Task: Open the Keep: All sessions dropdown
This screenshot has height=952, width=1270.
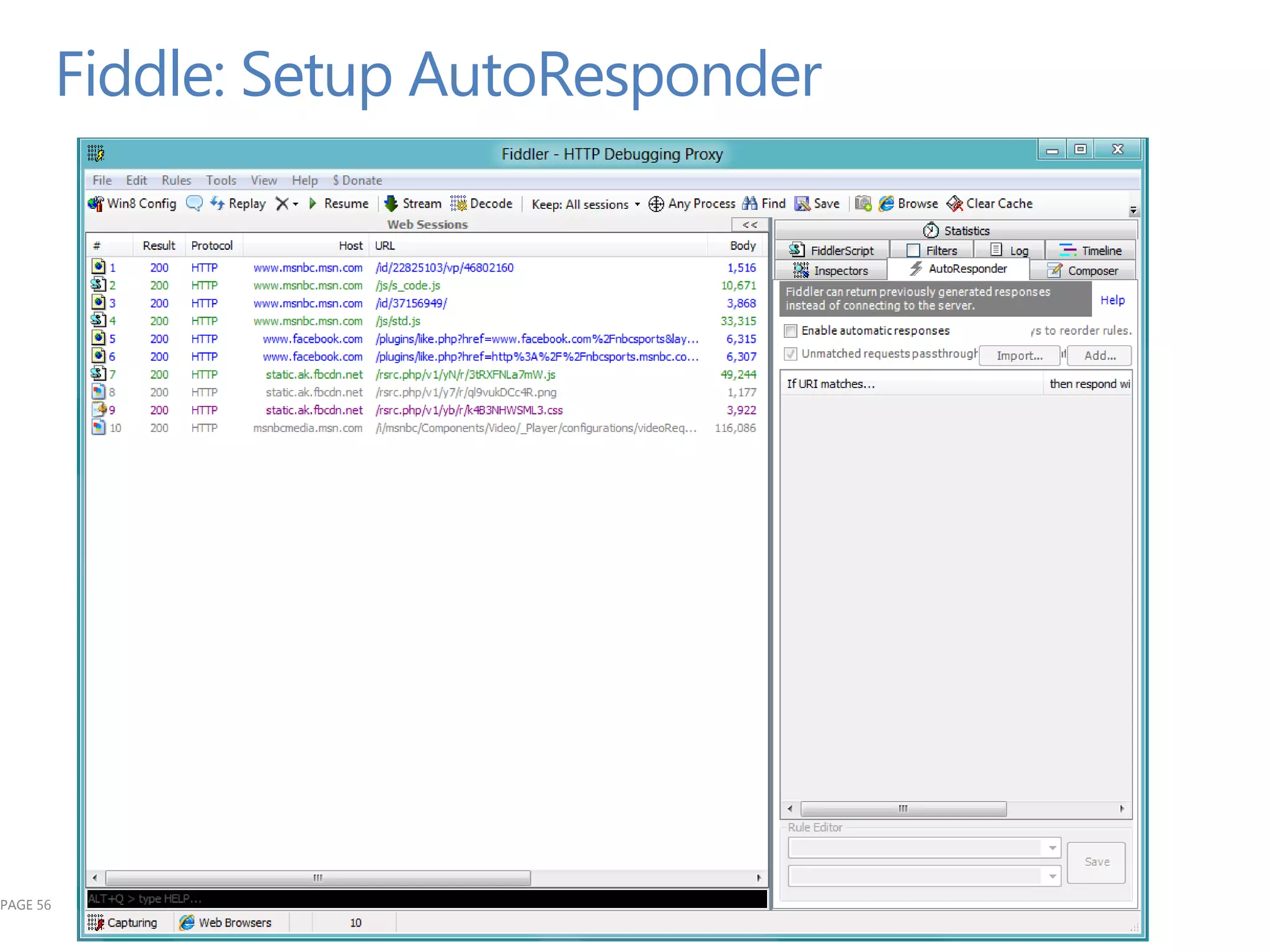Action: coord(586,205)
